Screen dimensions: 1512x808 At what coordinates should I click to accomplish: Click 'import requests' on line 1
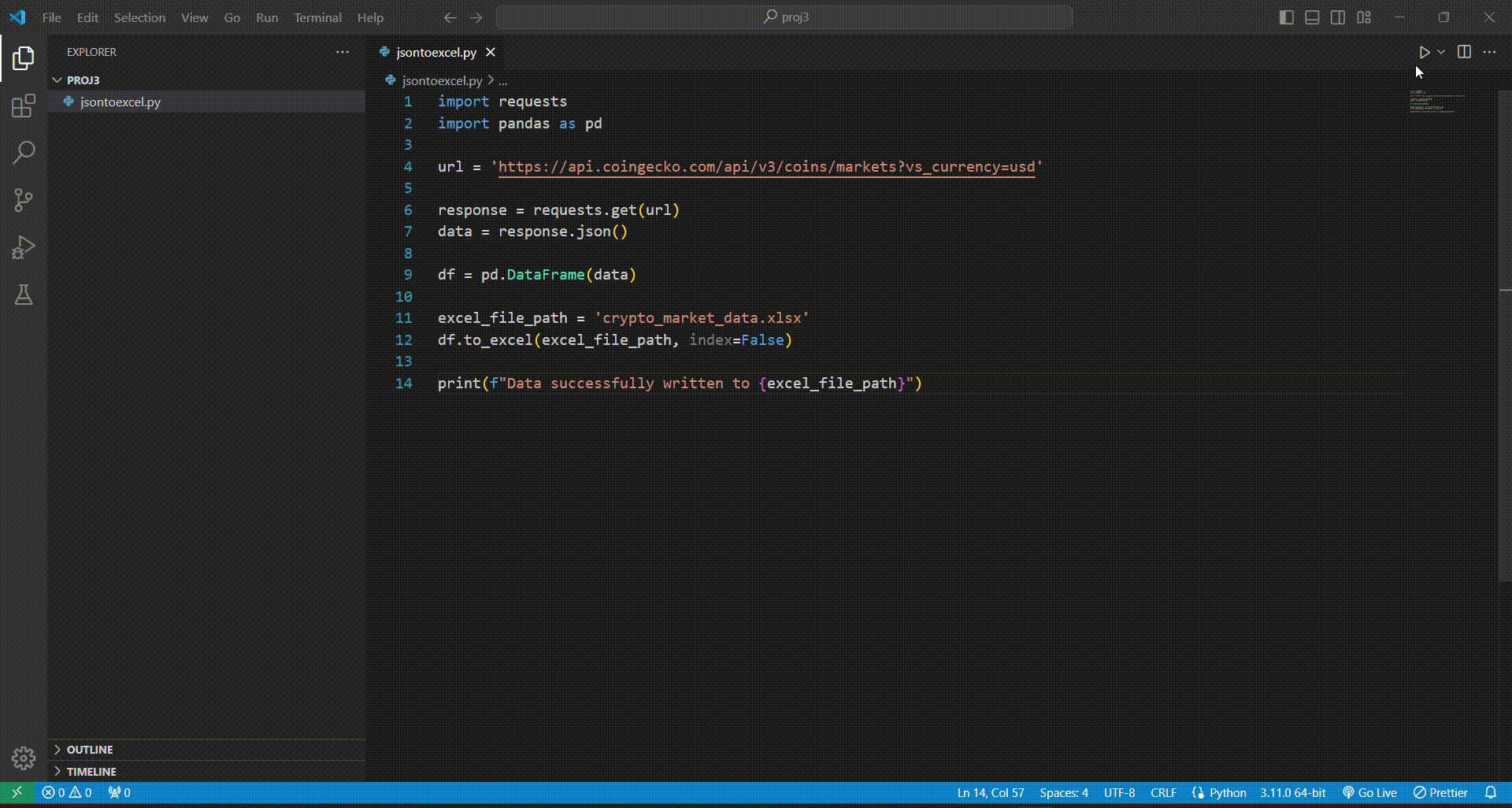[x=502, y=102]
